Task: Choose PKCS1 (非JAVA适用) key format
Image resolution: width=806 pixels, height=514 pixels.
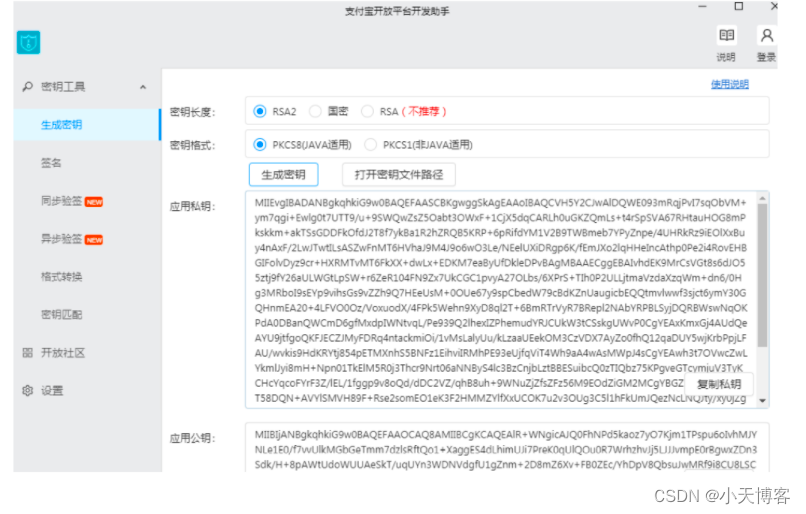Action: [370, 145]
